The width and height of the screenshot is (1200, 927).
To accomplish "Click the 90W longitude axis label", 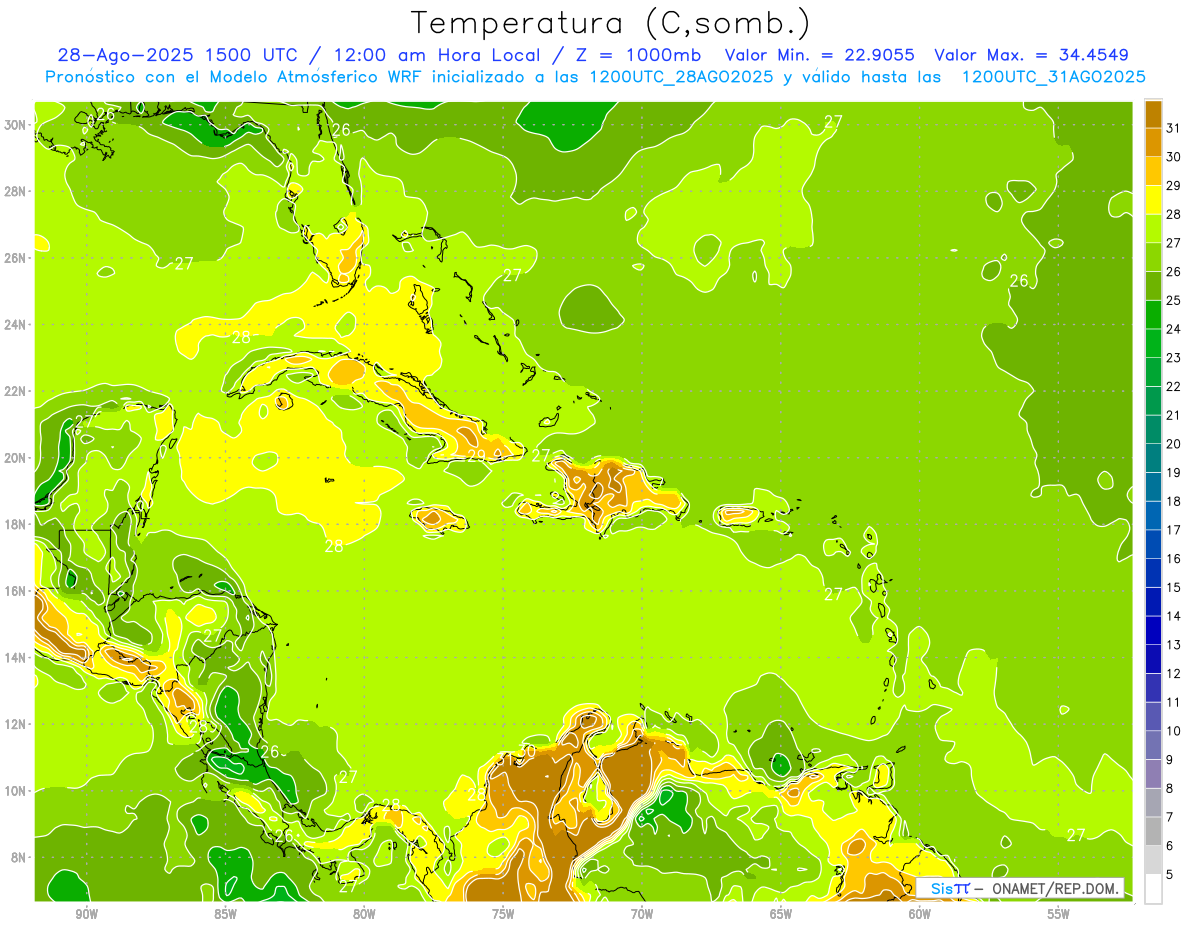I will point(86,914).
